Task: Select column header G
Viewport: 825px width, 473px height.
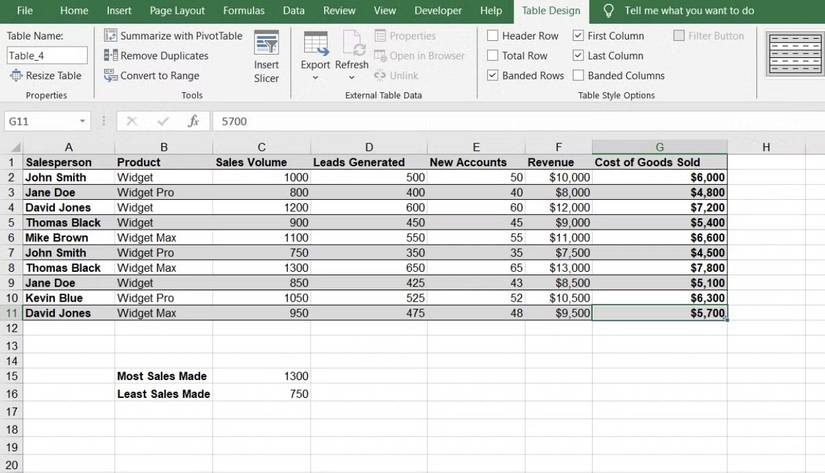Action: click(659, 147)
